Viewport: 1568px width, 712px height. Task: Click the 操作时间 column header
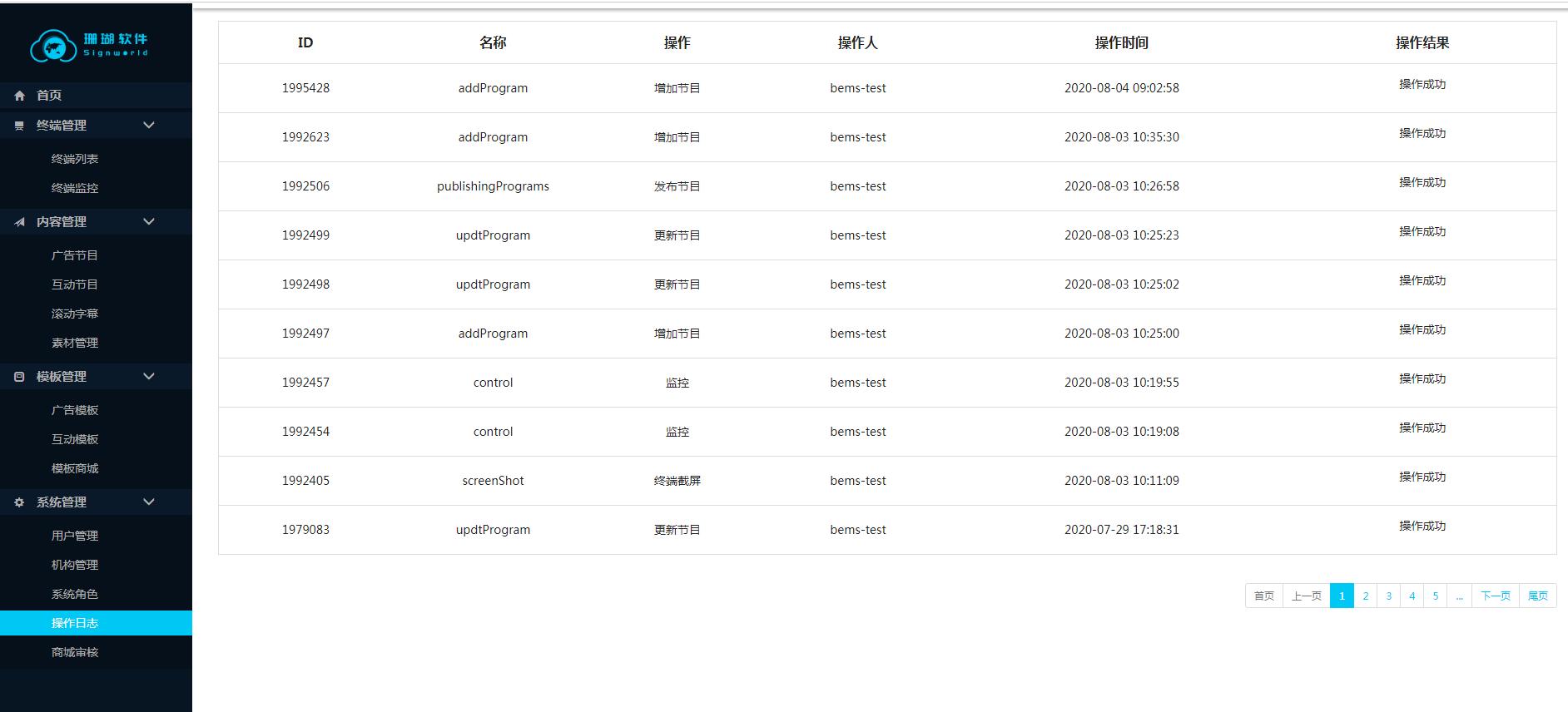(1121, 42)
